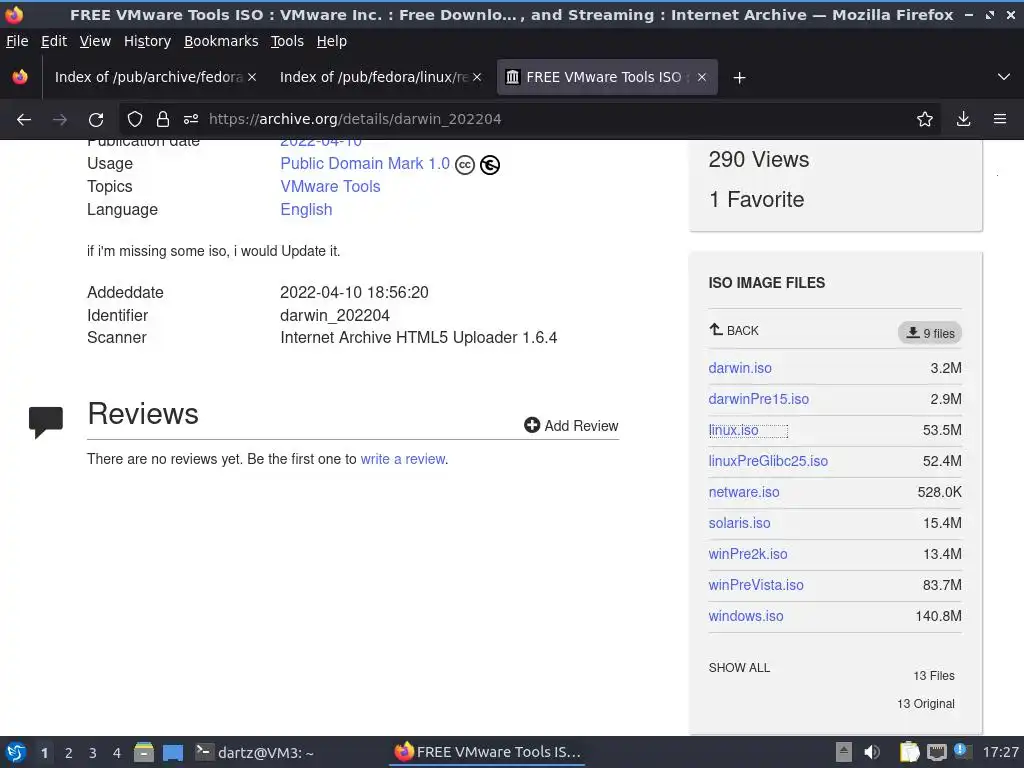1024x768 pixels.
Task: Open the Tools menu
Action: [x=287, y=41]
